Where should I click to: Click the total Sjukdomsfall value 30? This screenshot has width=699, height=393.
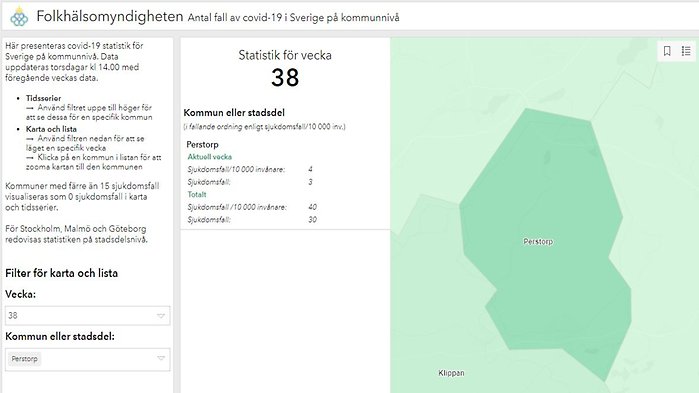point(312,220)
